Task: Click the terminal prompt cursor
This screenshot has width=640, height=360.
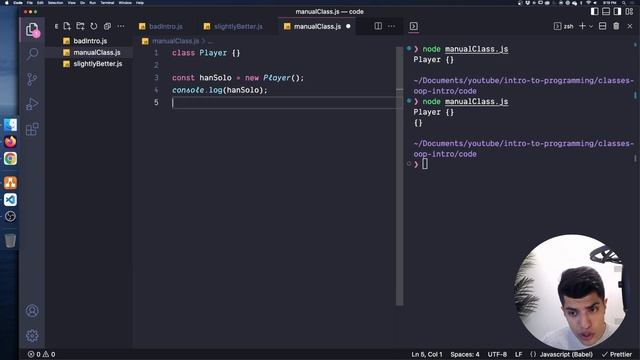Action: click(x=425, y=164)
